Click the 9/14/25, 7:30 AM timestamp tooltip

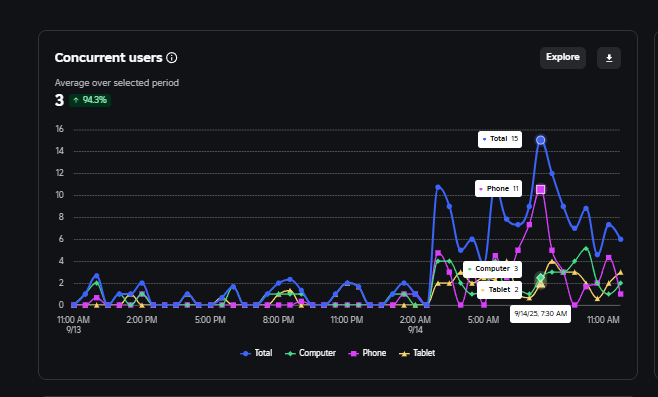point(540,314)
